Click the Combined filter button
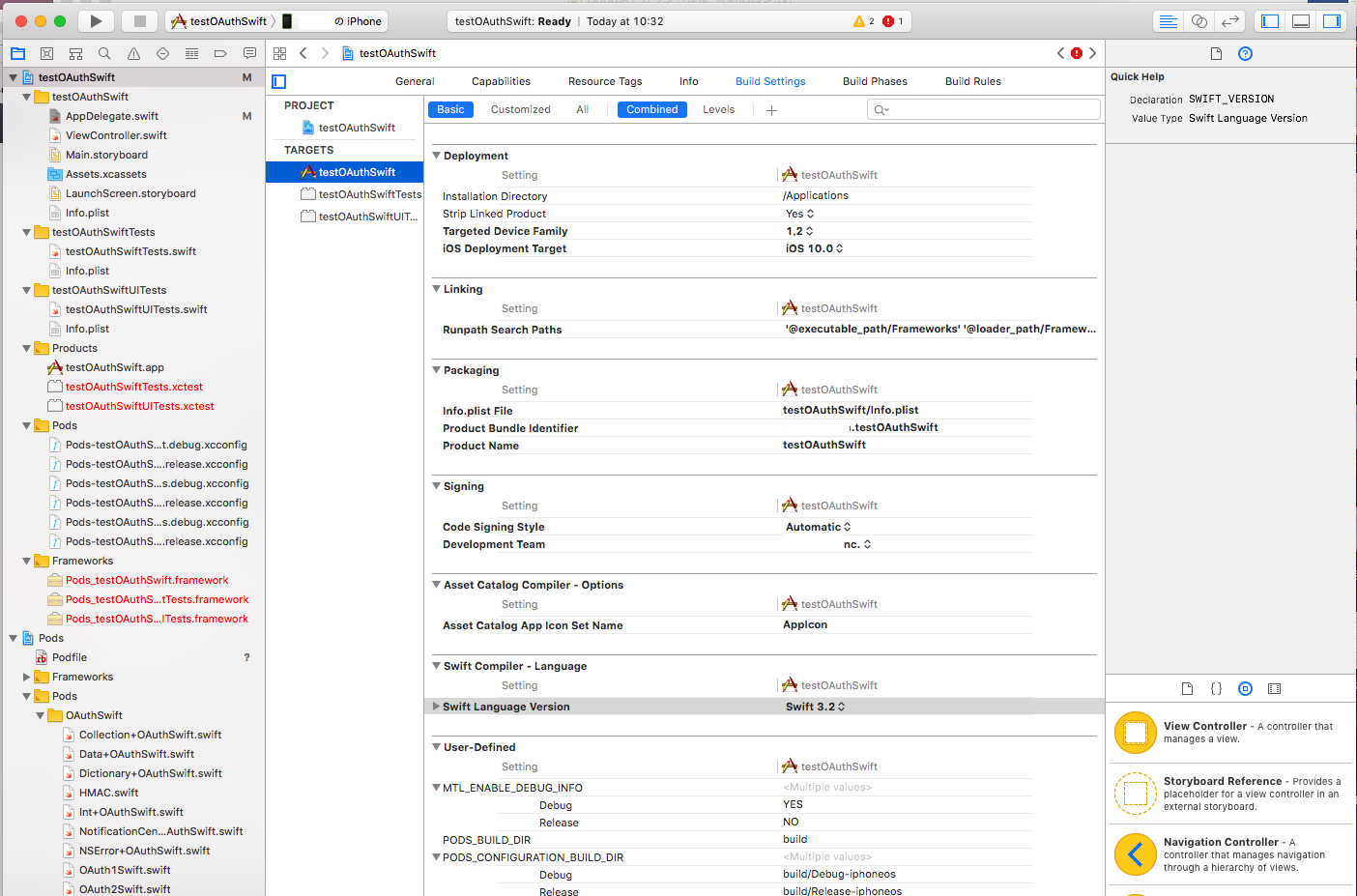The height and width of the screenshot is (896, 1357). tap(651, 109)
